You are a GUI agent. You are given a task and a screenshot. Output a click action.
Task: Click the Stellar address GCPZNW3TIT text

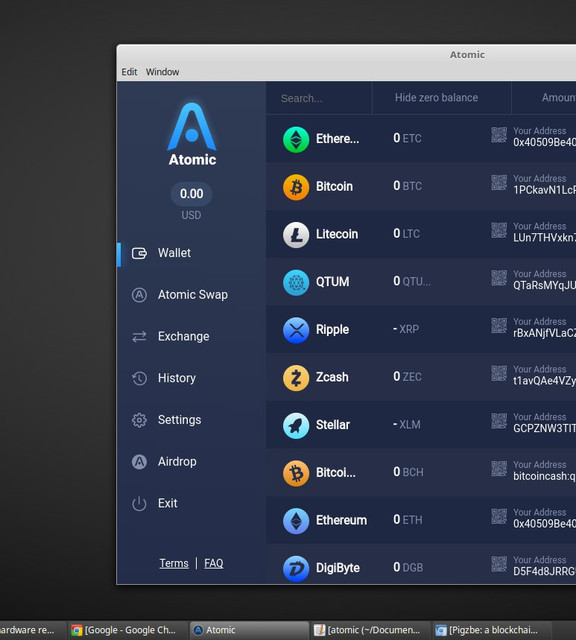coord(545,429)
